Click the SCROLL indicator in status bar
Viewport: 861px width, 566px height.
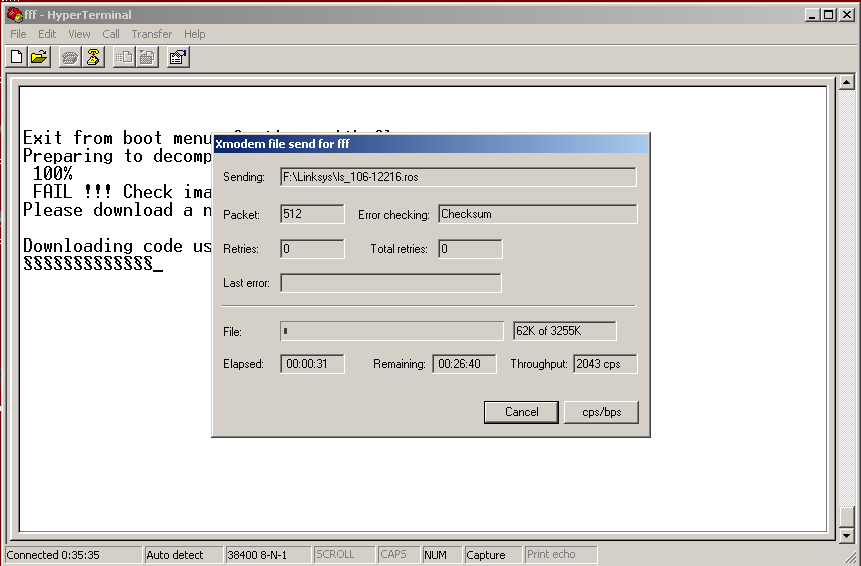coord(344,555)
